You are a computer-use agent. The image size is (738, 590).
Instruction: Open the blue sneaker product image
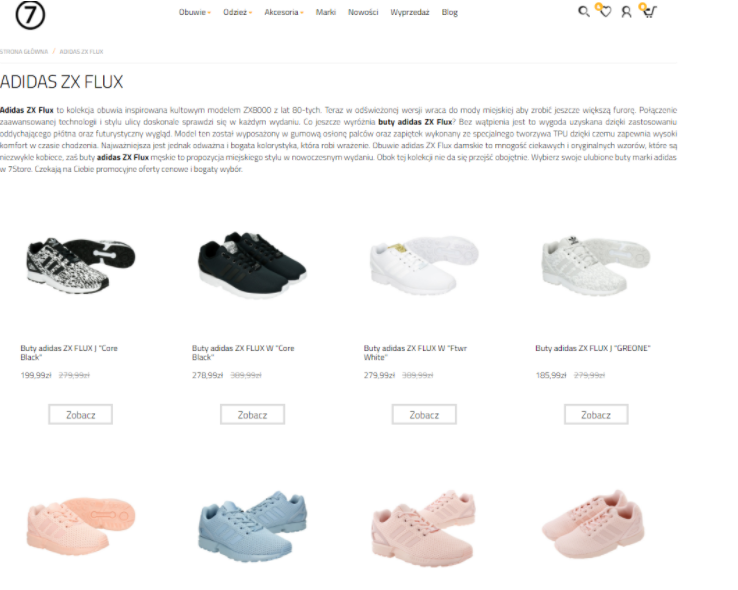click(x=252, y=526)
